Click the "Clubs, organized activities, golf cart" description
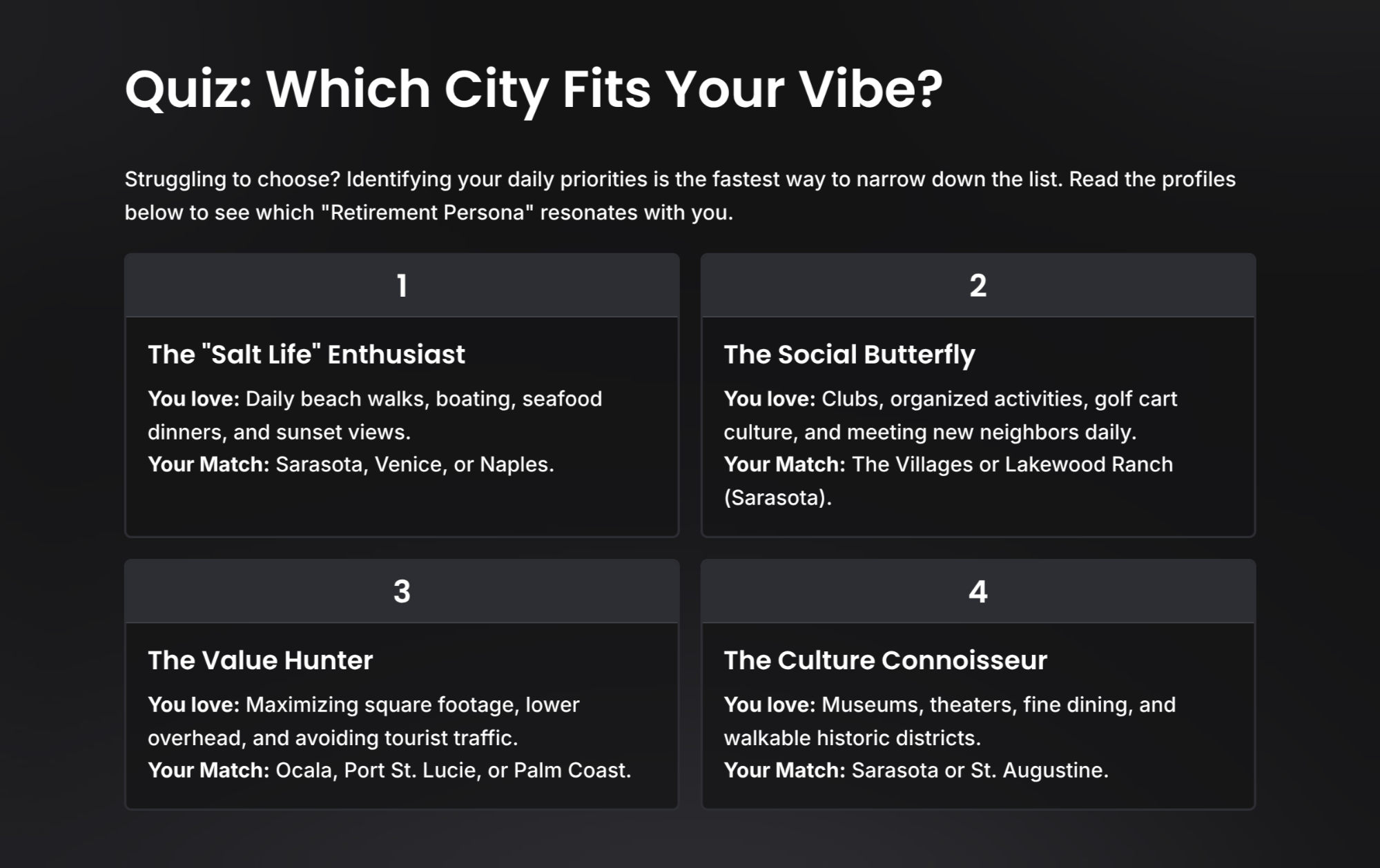Image resolution: width=1380 pixels, height=868 pixels. point(999,400)
